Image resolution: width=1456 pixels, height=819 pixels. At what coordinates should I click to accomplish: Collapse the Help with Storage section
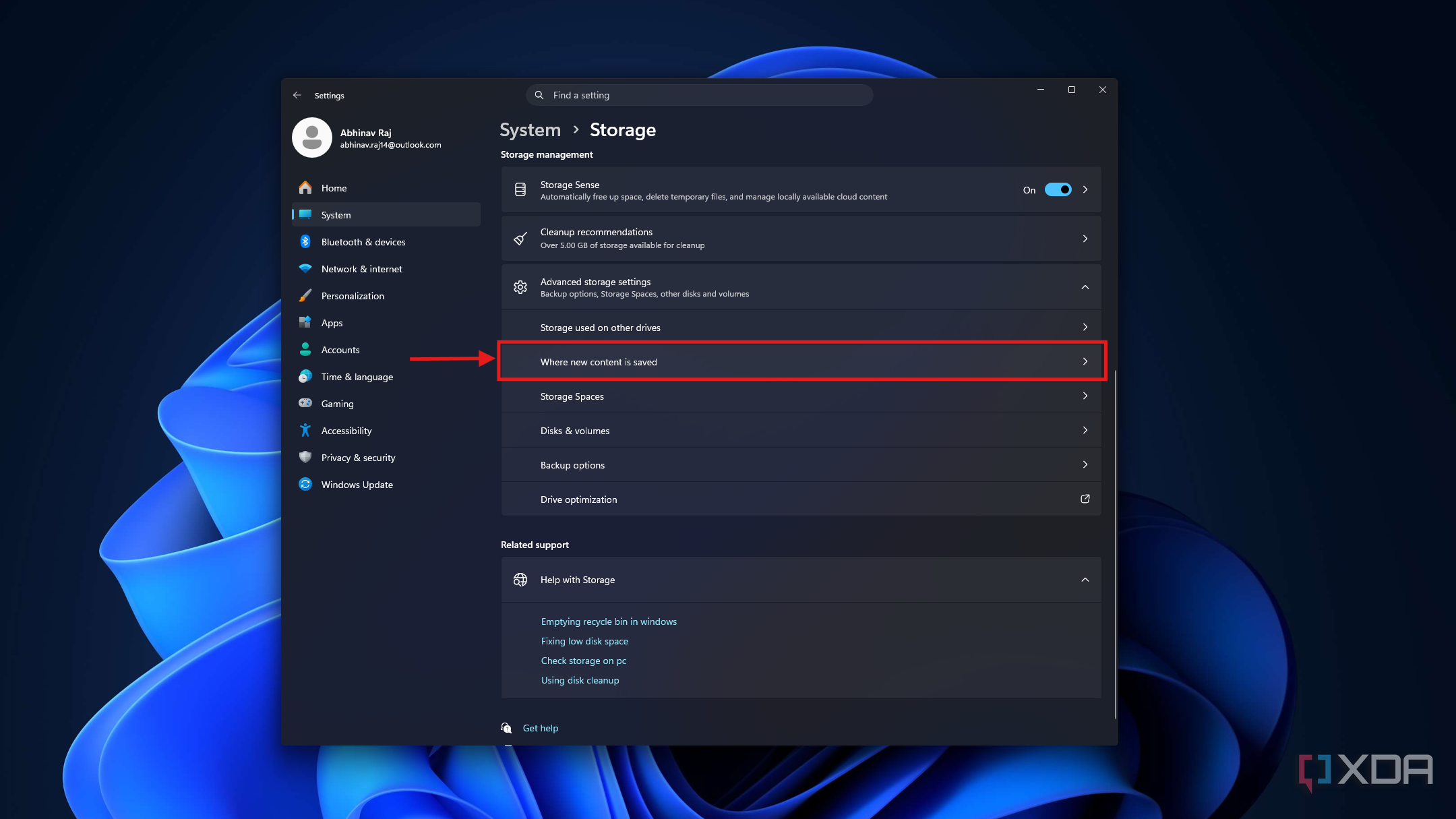(x=1085, y=580)
